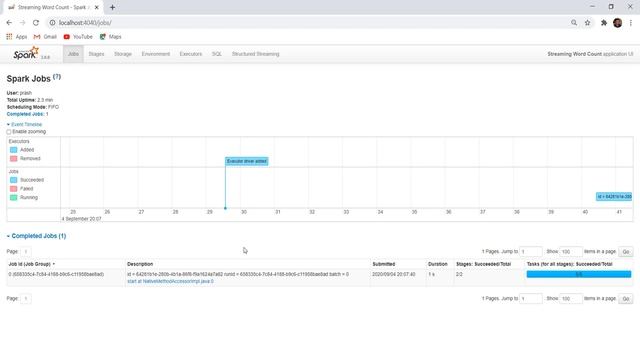Open a new browser tab

coord(112,7)
